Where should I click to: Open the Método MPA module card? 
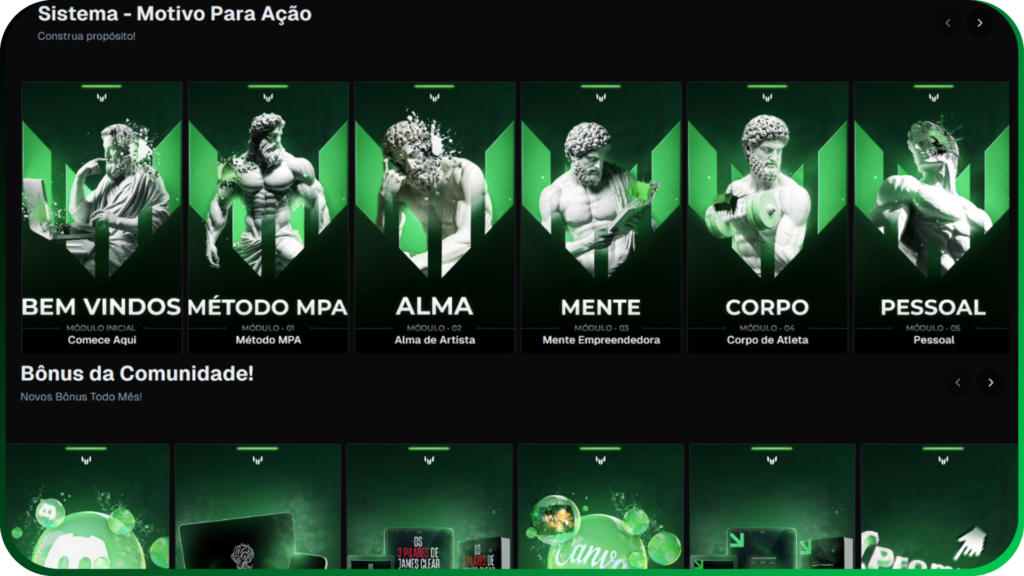268,217
